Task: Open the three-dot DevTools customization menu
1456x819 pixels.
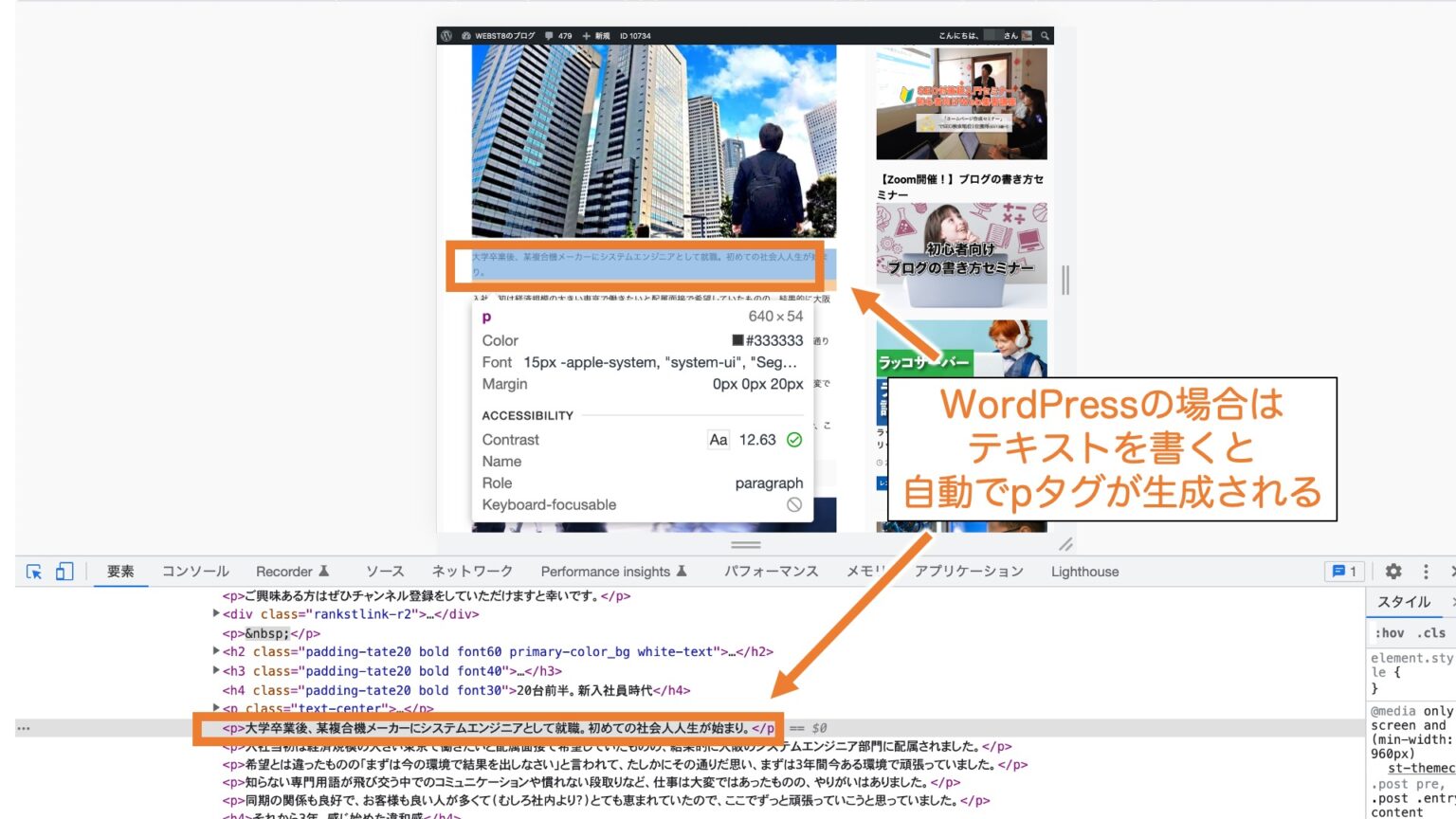Action: [1424, 572]
